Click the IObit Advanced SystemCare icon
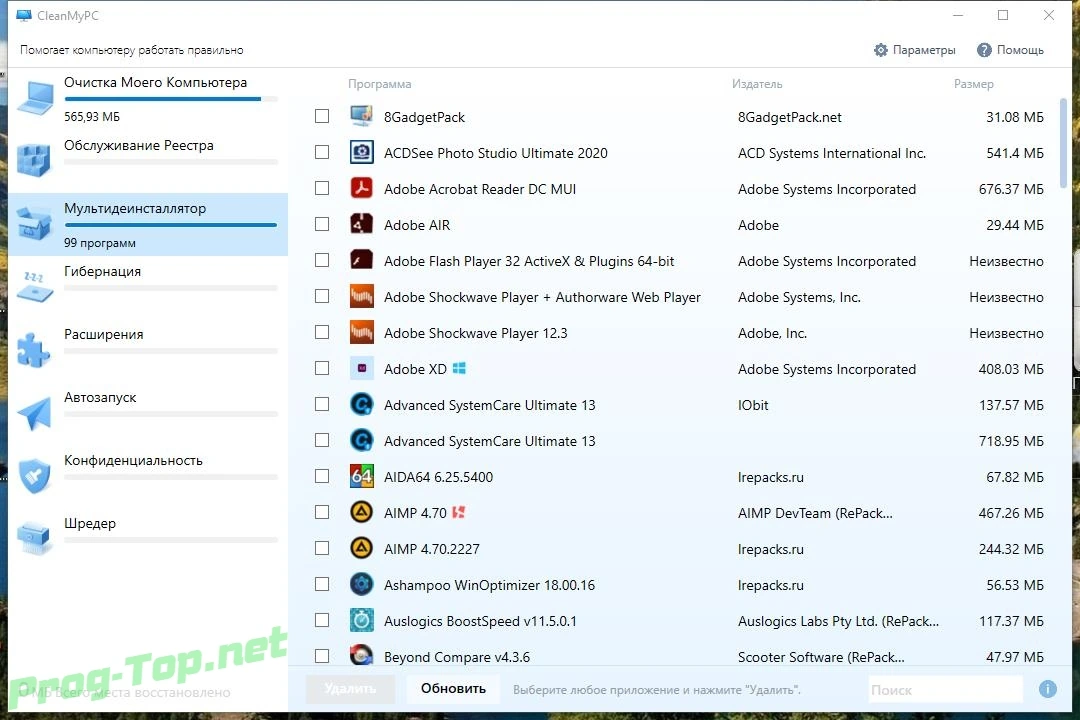 (362, 404)
